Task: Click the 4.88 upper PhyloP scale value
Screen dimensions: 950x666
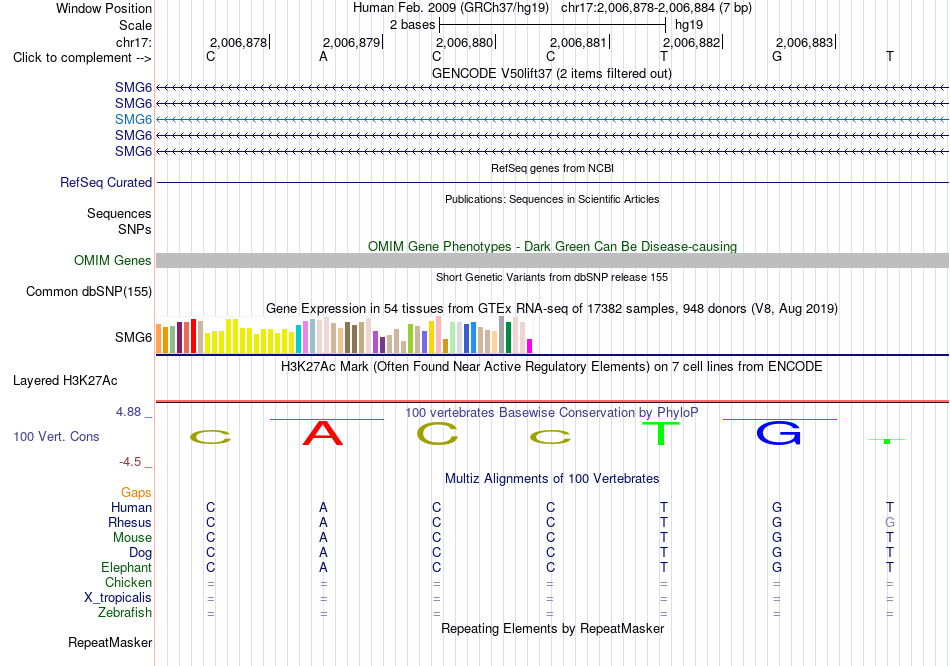Action: click(128, 412)
